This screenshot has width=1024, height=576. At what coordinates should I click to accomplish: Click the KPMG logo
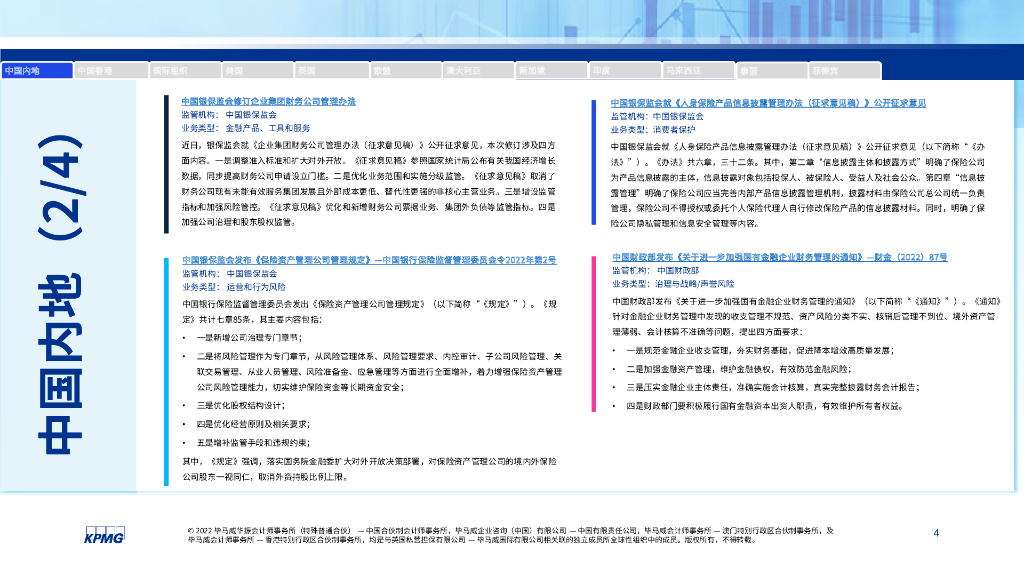pos(104,535)
